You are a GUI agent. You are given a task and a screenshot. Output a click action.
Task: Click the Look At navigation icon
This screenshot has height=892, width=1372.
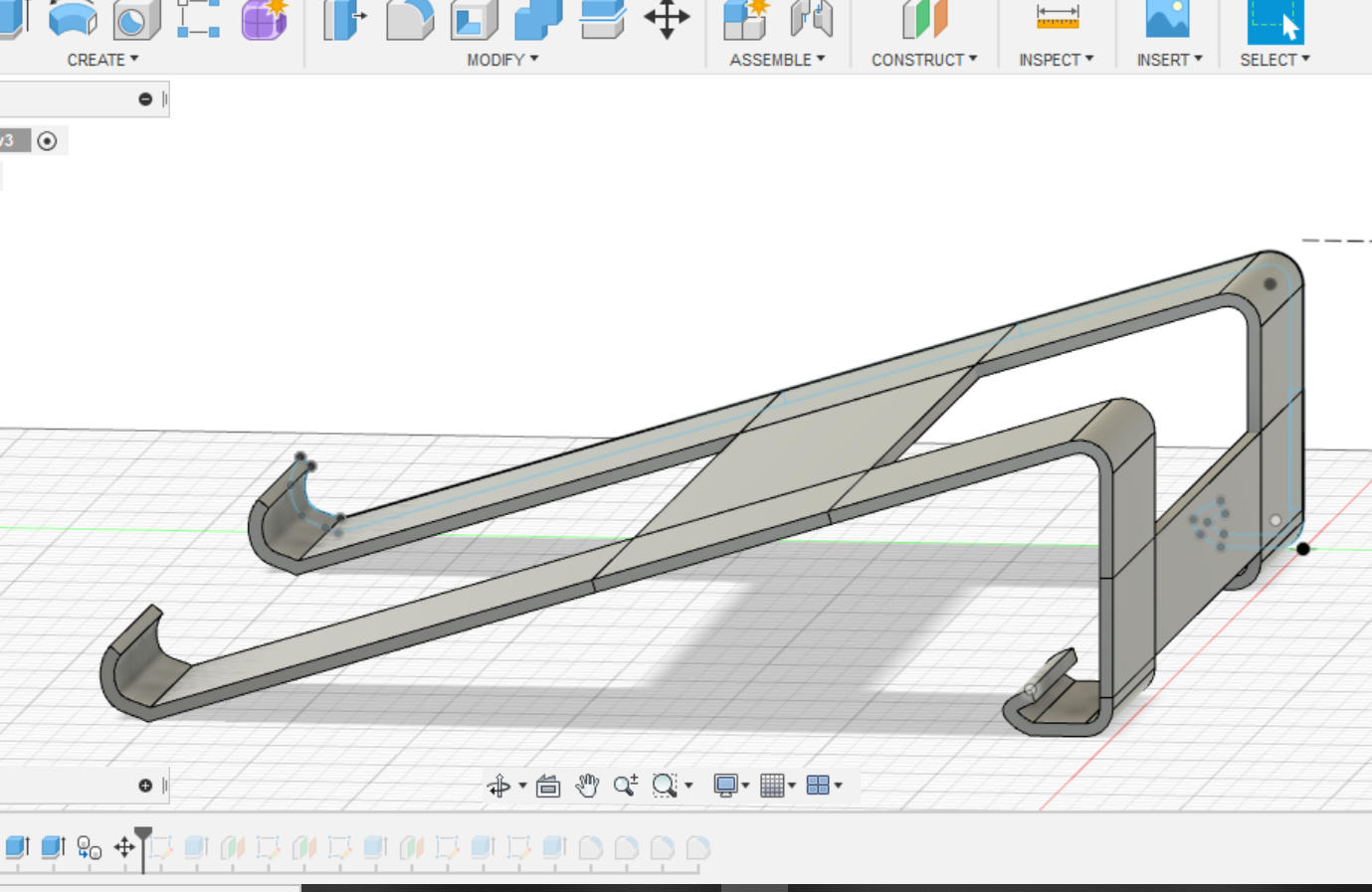(x=548, y=787)
